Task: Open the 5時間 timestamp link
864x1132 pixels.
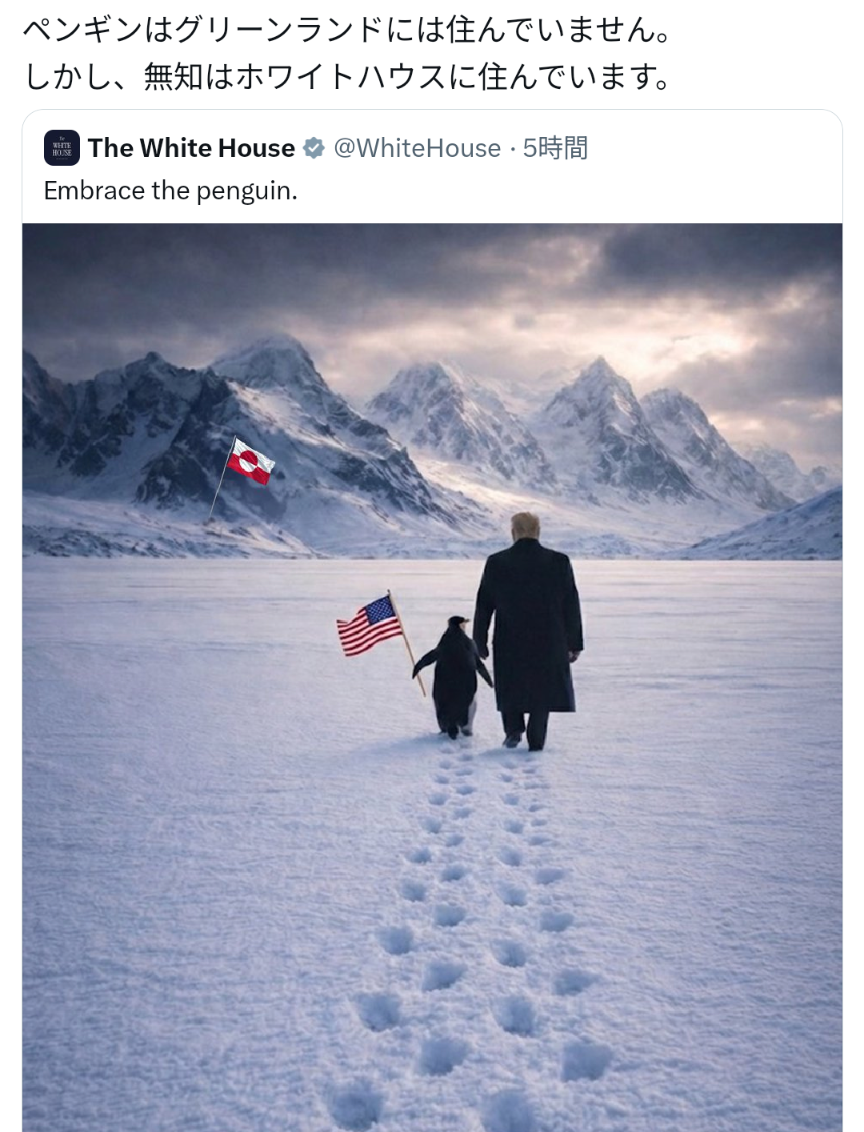Action: click(555, 148)
